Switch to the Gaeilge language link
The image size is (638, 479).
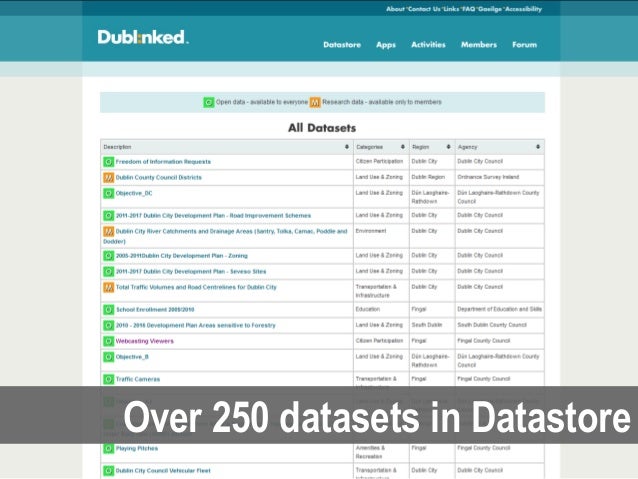[489, 9]
